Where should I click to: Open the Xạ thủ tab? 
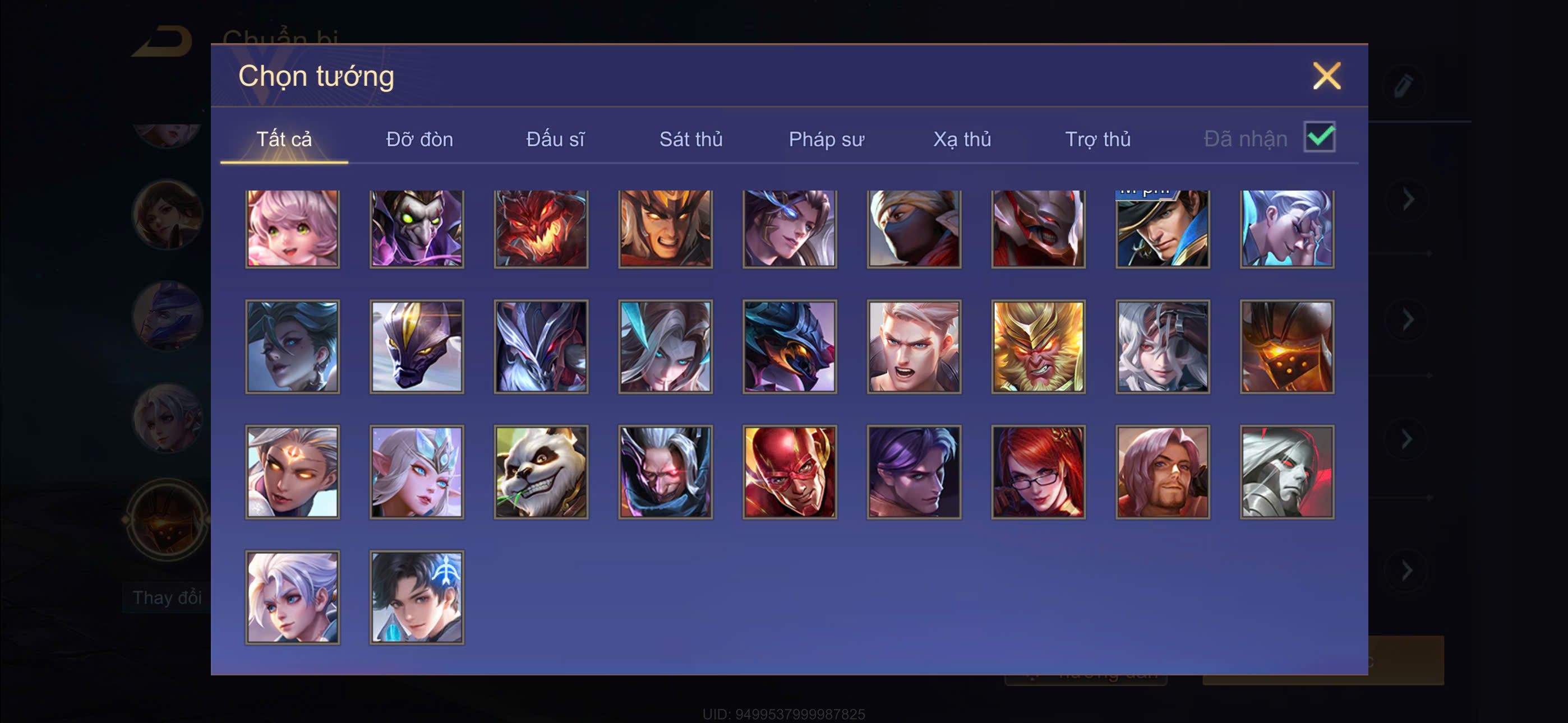coord(962,140)
